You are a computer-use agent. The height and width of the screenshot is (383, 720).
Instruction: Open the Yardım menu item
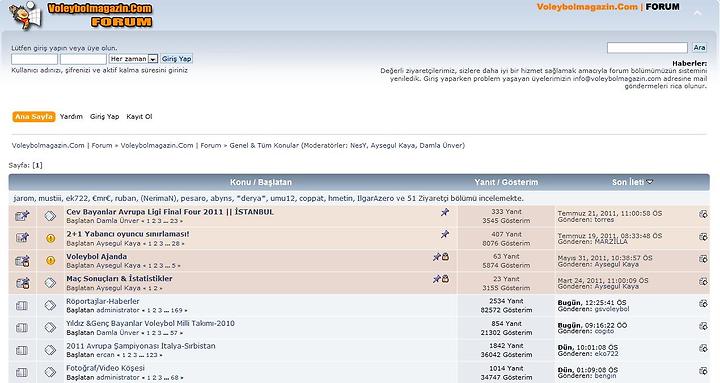click(71, 117)
